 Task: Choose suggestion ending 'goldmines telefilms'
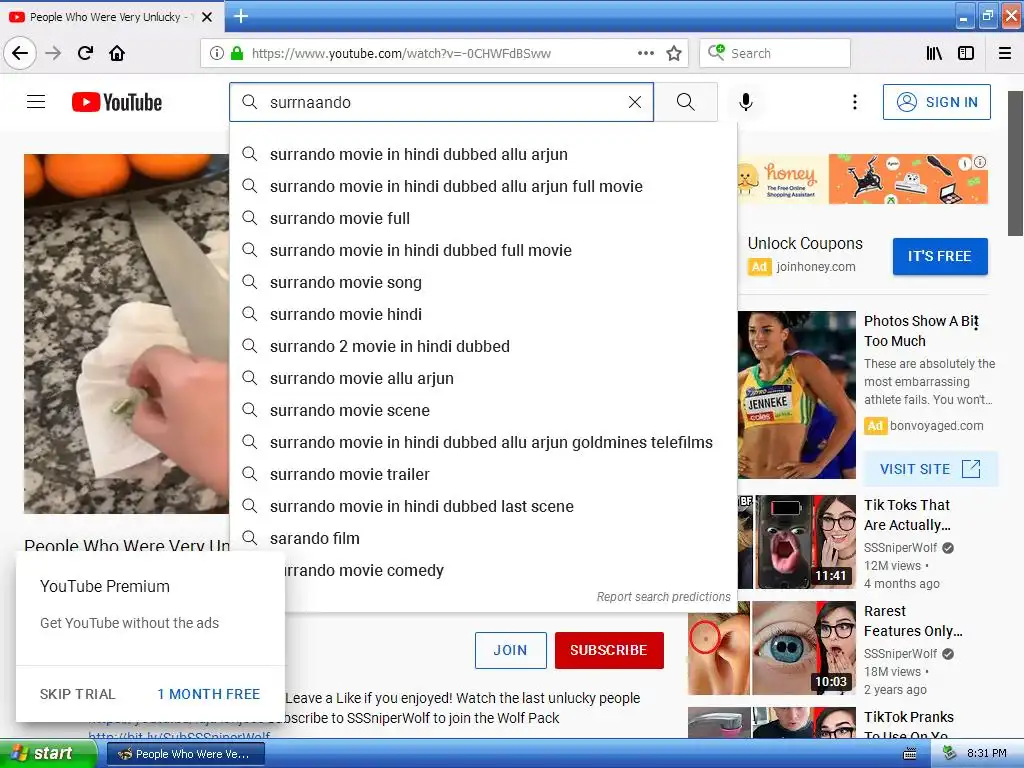pos(483,442)
